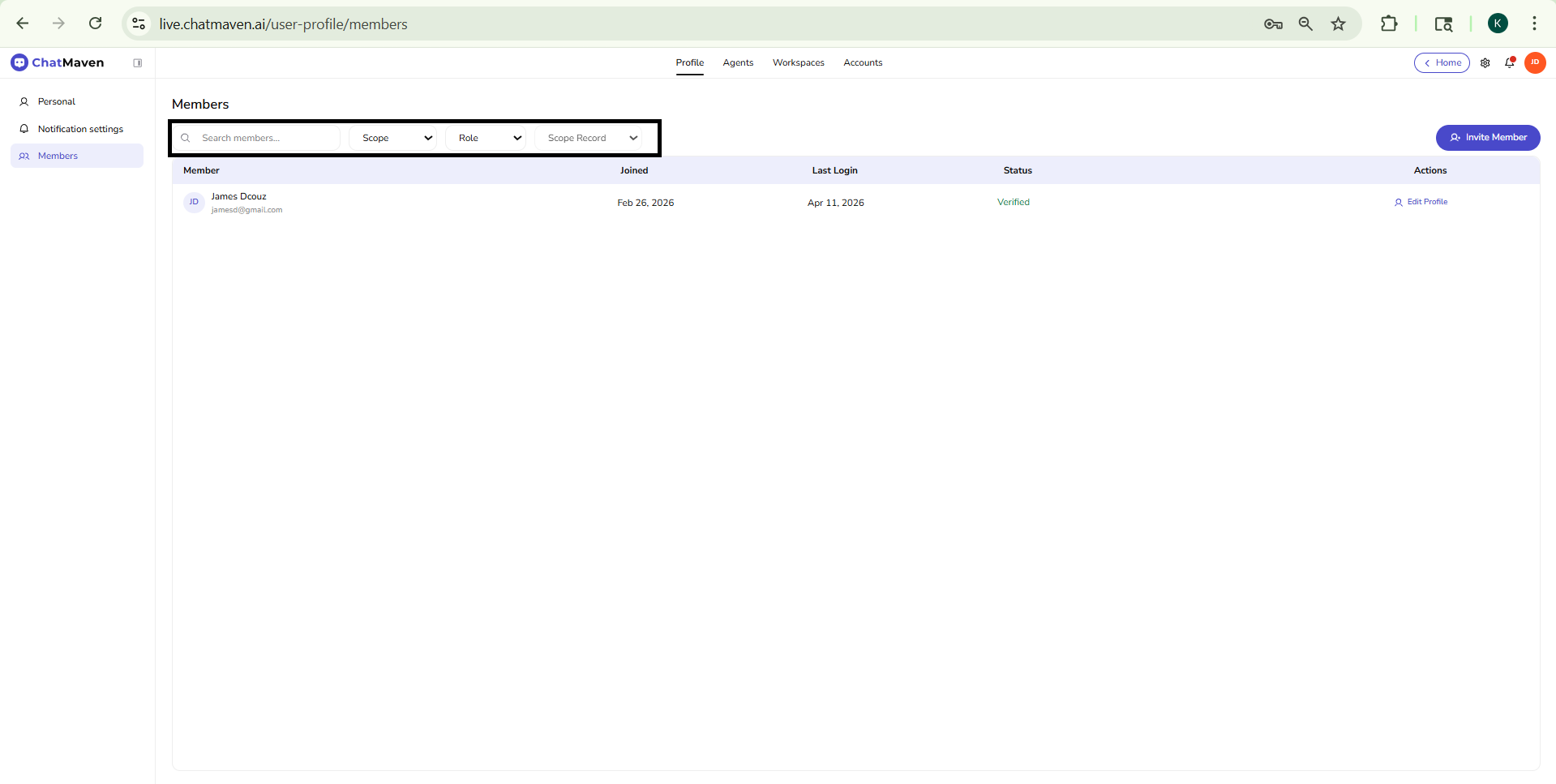Click the JD user avatar in header
Image resolution: width=1556 pixels, height=784 pixels.
coord(1534,62)
